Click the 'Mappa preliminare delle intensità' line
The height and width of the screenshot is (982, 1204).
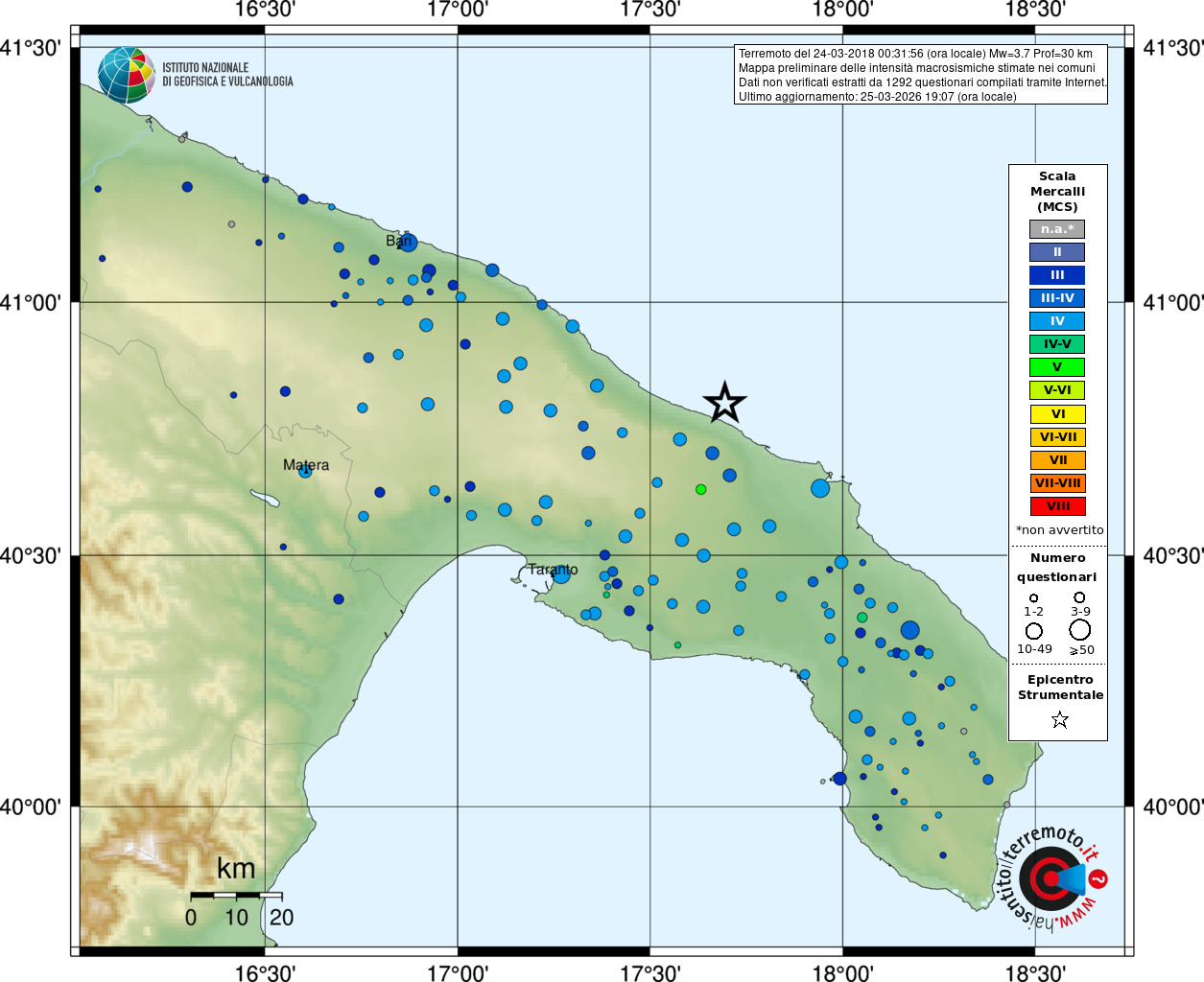[916, 68]
